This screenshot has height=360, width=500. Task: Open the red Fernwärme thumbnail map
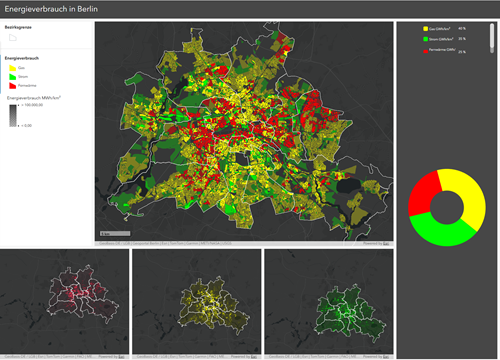pos(64,302)
